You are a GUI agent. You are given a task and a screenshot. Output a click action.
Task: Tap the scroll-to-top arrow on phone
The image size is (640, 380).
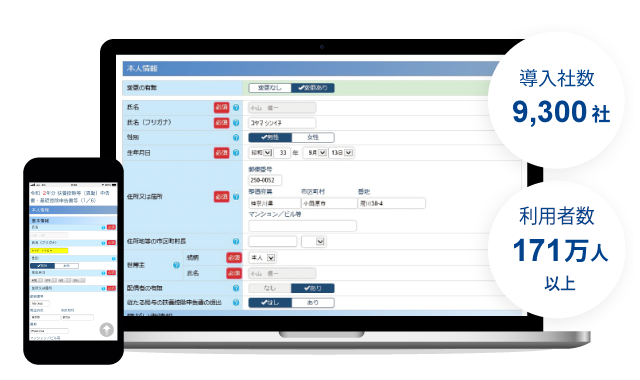point(107,329)
